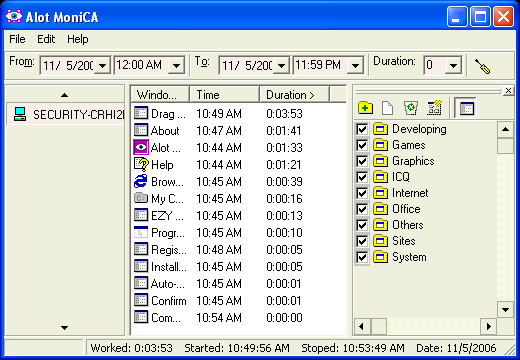Click the category list scroll up arrow
Viewport: 520px width, 360px height.
pyautogui.click(x=505, y=129)
